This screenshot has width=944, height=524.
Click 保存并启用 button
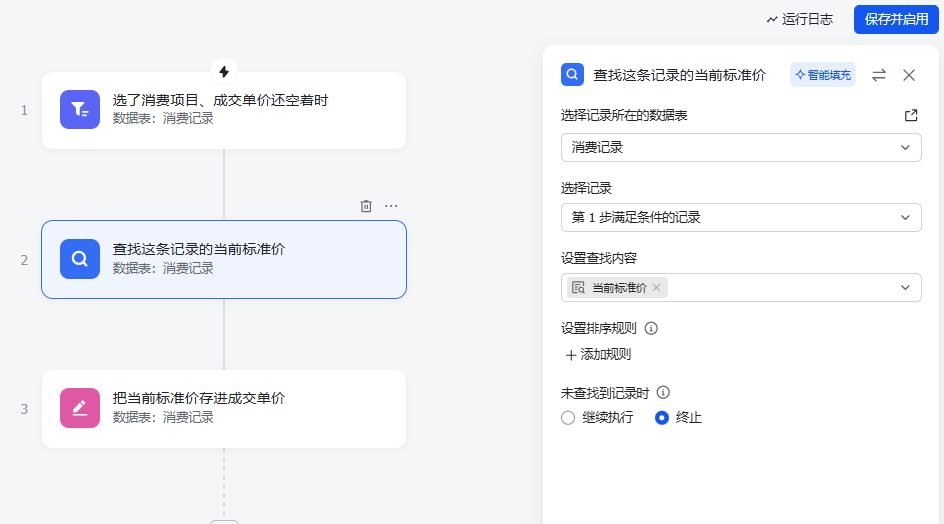(x=896, y=19)
